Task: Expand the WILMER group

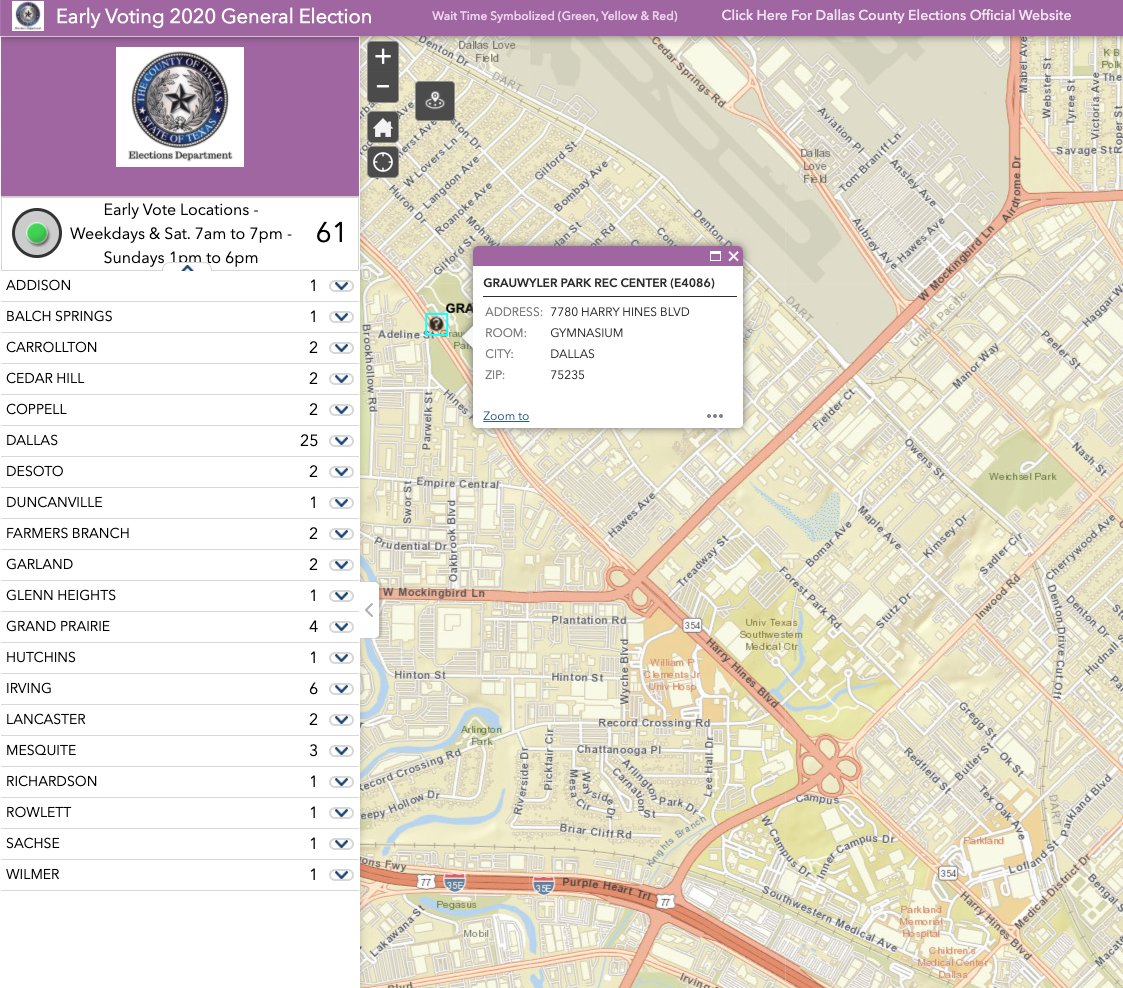Action: click(342, 874)
